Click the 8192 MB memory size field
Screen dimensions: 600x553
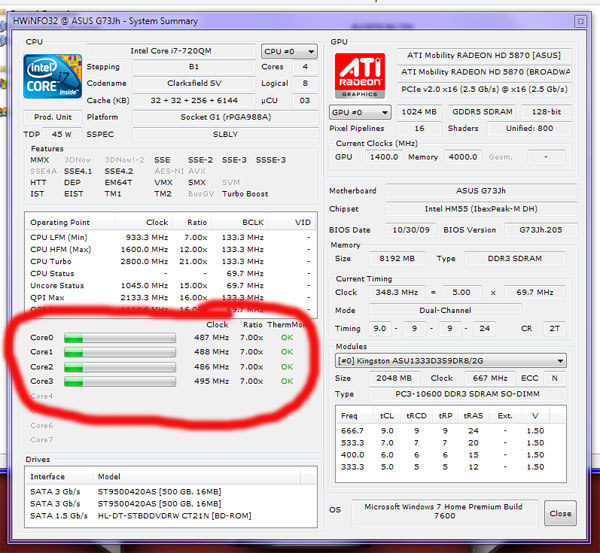click(397, 259)
